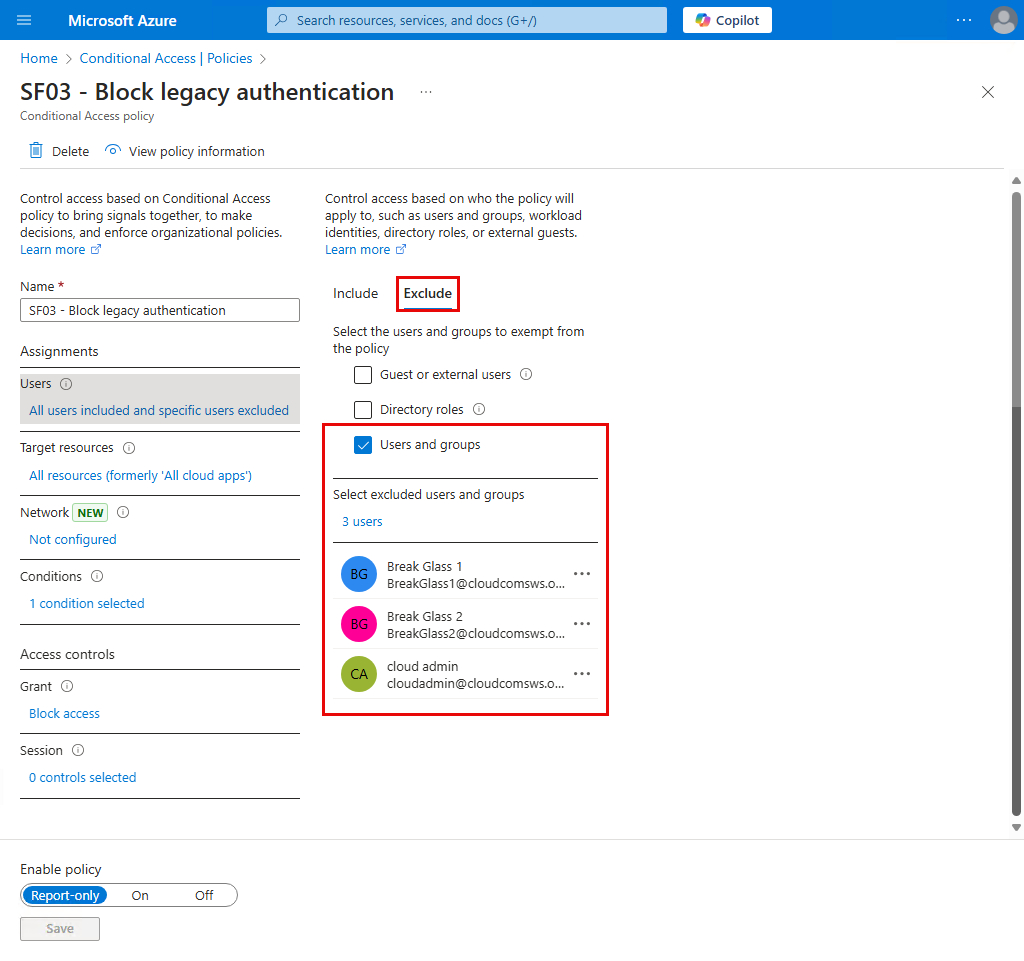This screenshot has height=961, width=1024.
Task: Click the policy Name input field
Action: pyautogui.click(x=160, y=310)
